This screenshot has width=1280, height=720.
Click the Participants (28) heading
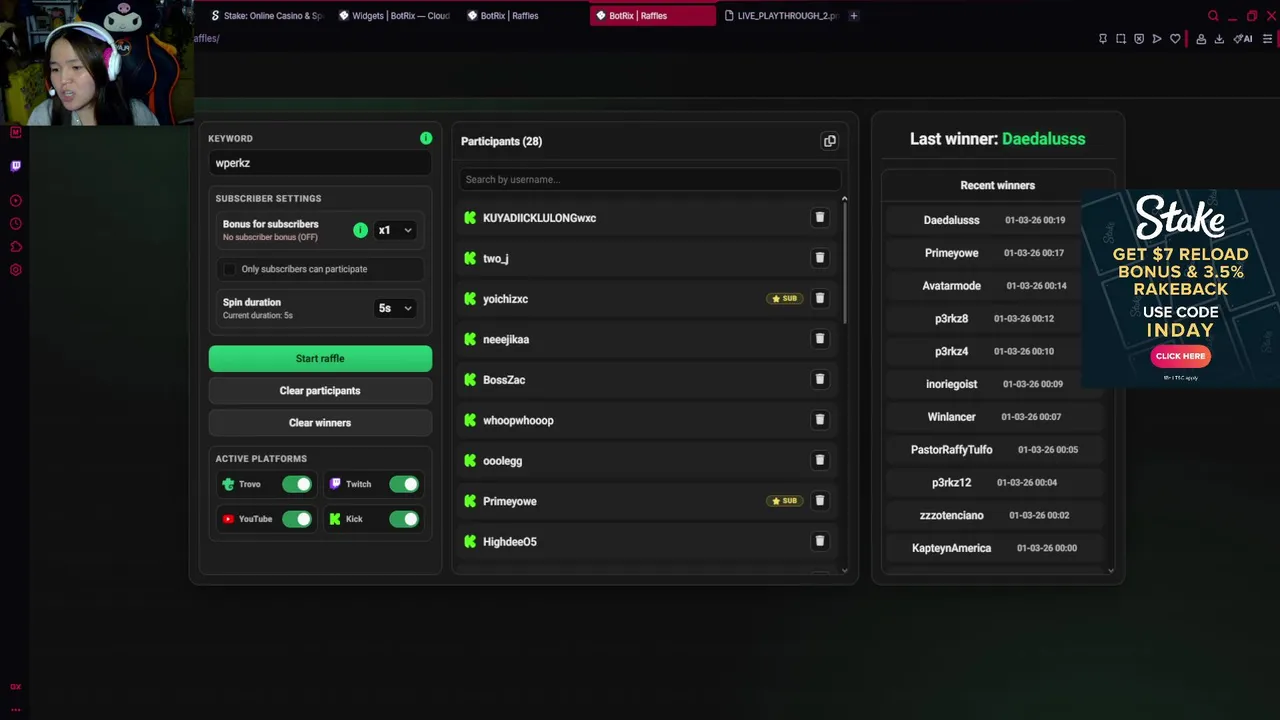(x=501, y=141)
